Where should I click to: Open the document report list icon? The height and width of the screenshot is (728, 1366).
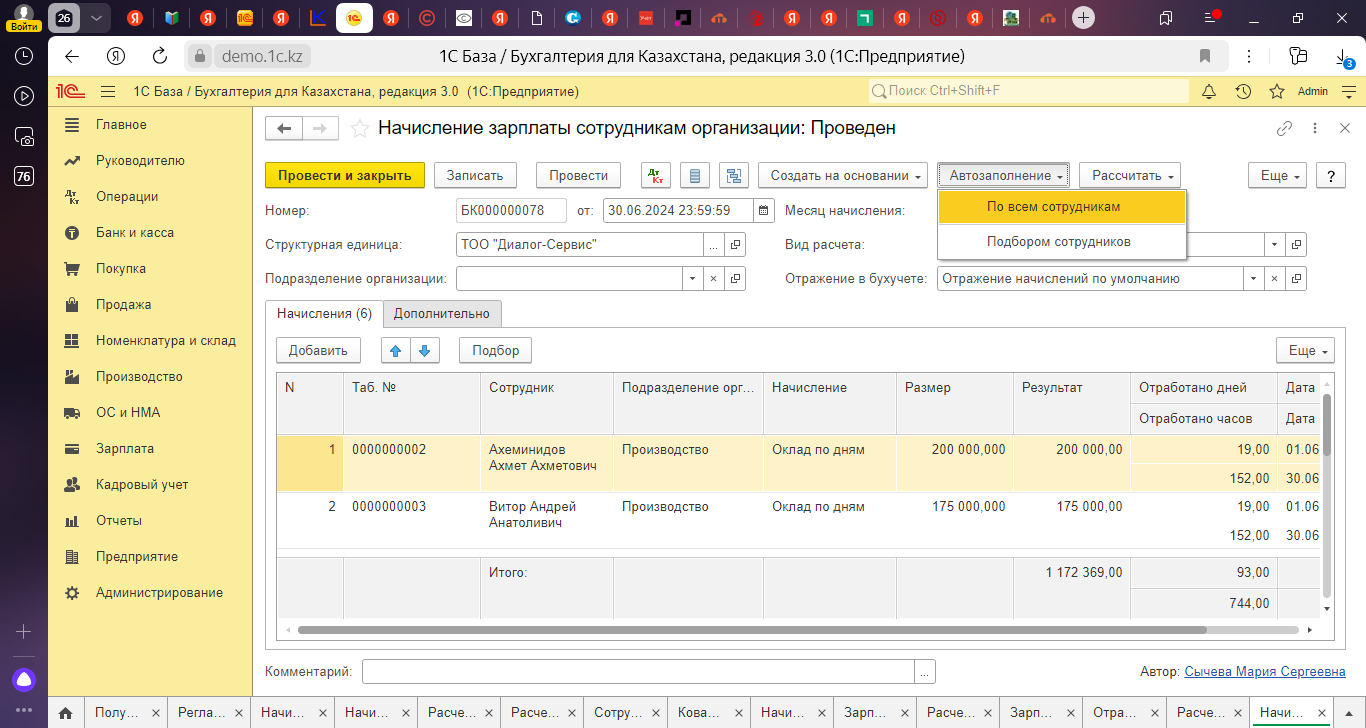(x=695, y=175)
